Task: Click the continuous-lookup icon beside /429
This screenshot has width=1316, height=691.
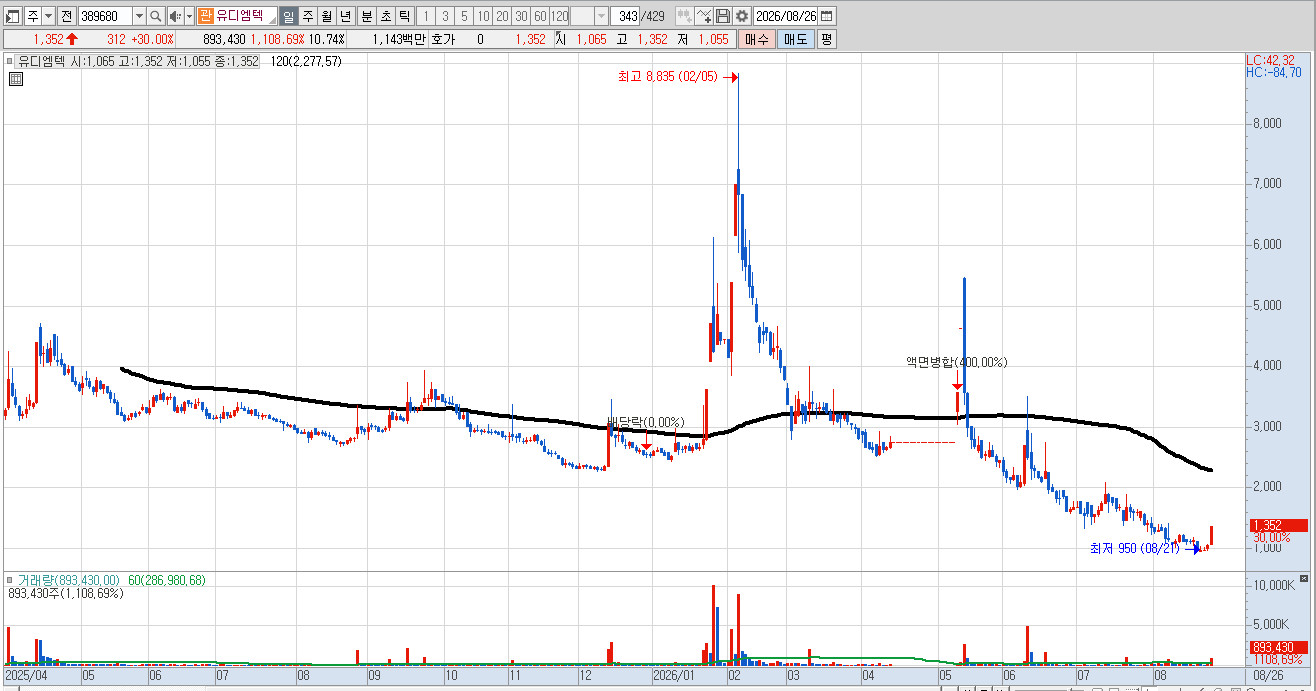Action: click(x=684, y=16)
